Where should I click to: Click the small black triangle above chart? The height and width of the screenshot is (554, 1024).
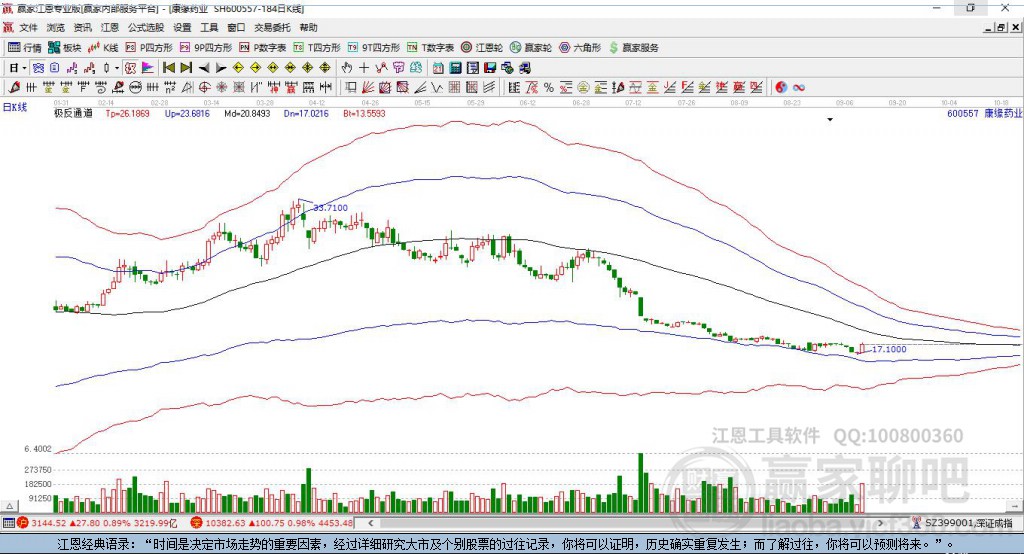pyautogui.click(x=830, y=120)
